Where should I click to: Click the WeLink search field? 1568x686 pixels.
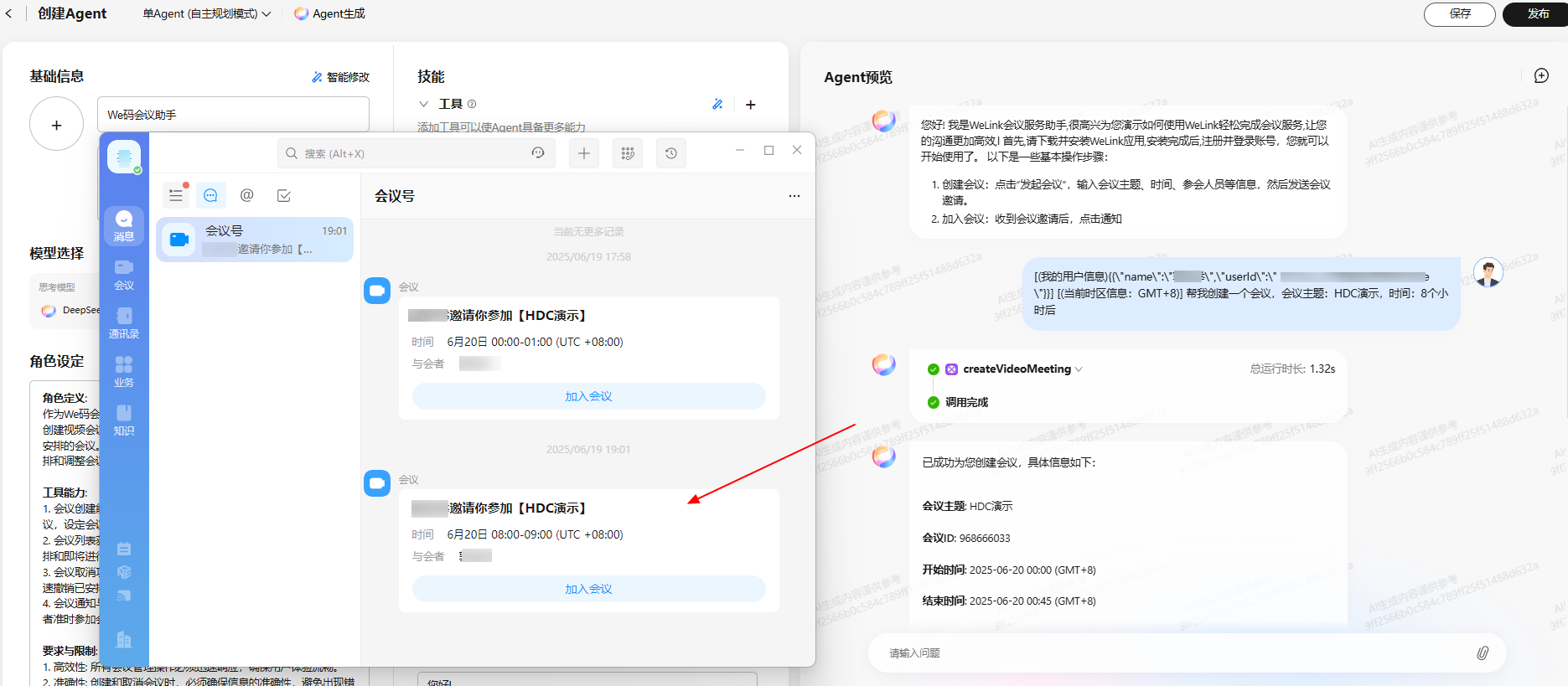(416, 153)
